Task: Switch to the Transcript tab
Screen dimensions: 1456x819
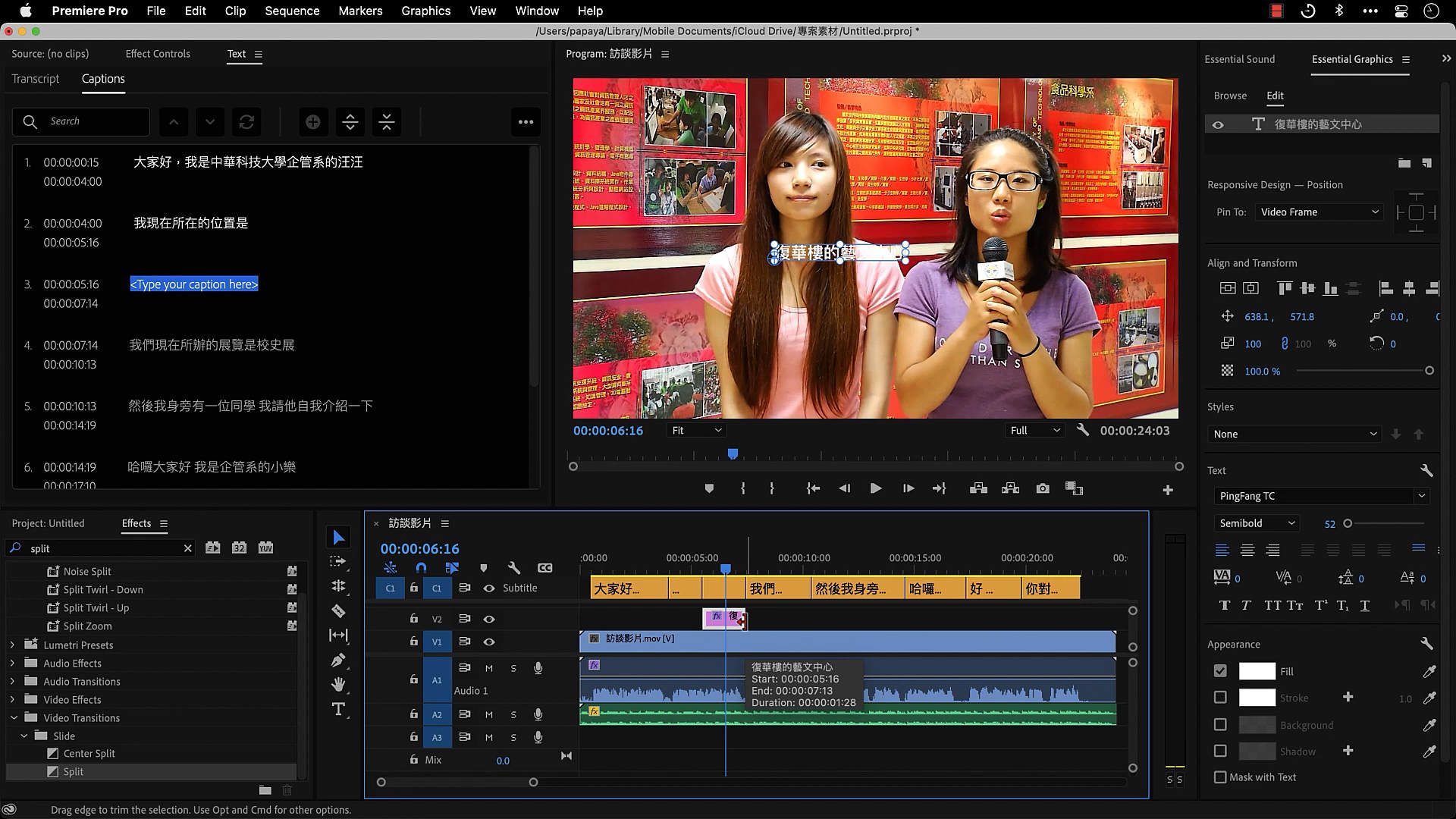Action: pyautogui.click(x=36, y=79)
